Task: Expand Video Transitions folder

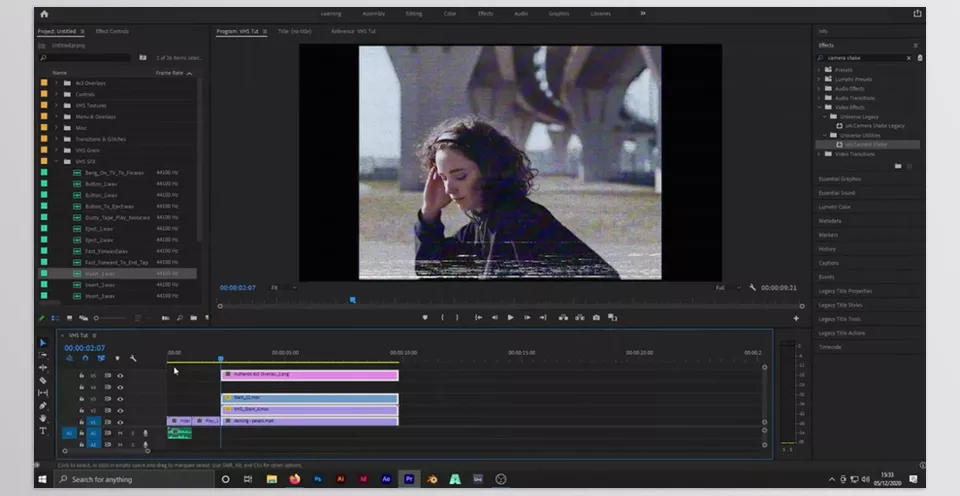Action: coord(819,154)
